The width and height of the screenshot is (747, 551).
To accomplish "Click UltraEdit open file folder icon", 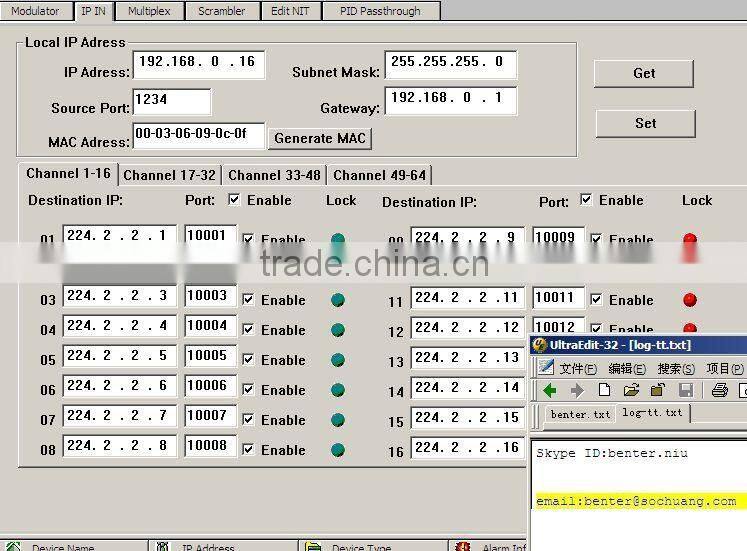I will pos(631,391).
